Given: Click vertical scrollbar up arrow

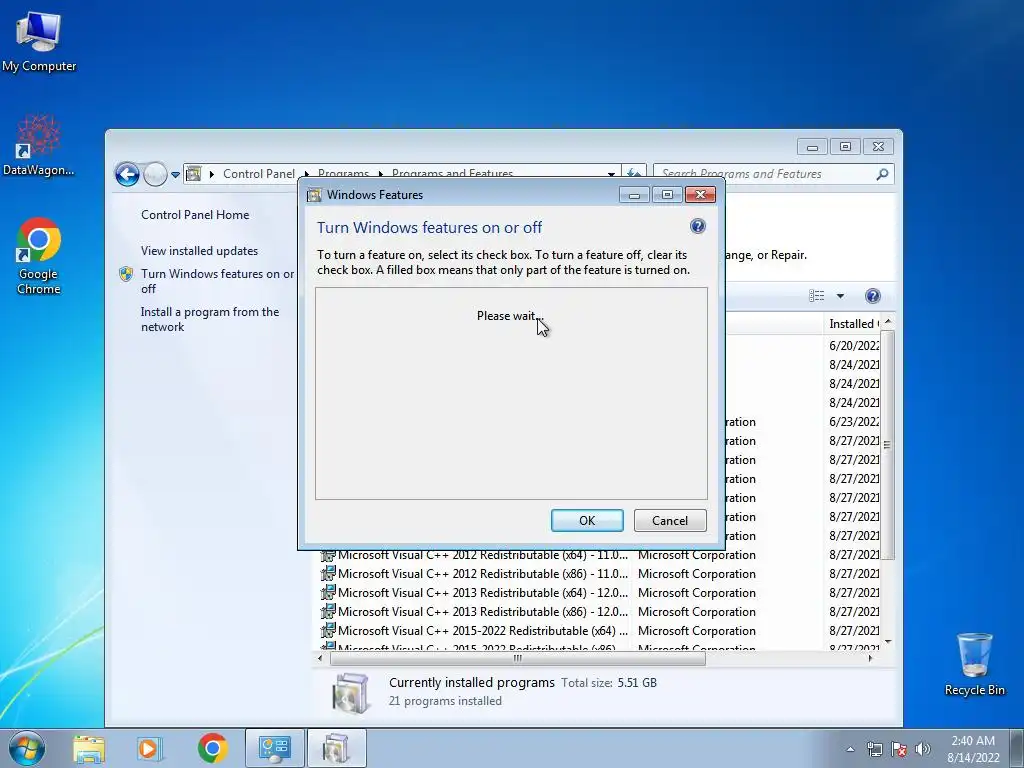Looking at the screenshot, I should coord(888,323).
